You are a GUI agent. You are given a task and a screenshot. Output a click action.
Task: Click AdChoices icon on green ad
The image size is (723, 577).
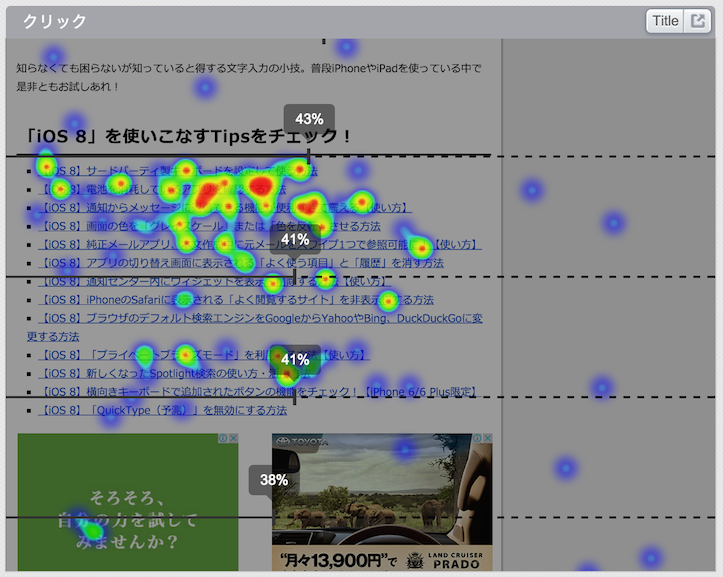point(223,439)
